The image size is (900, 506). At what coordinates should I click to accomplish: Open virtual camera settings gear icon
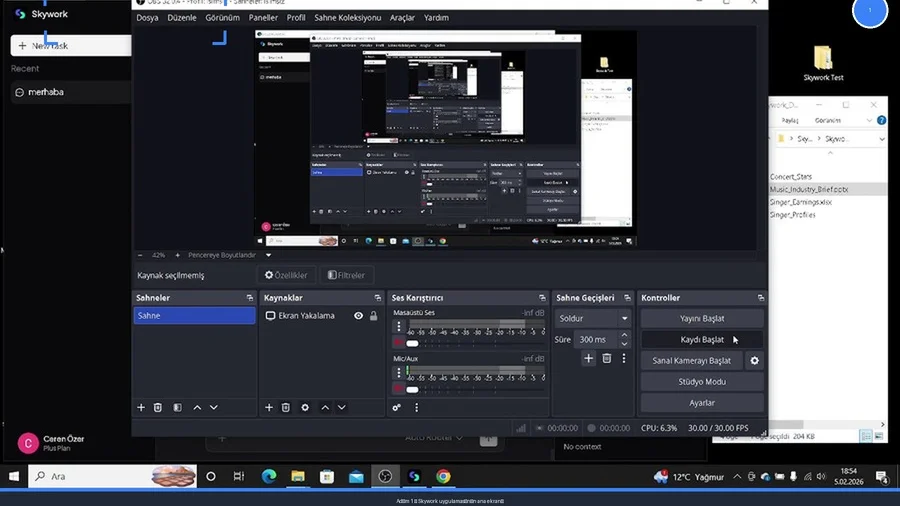coord(754,361)
